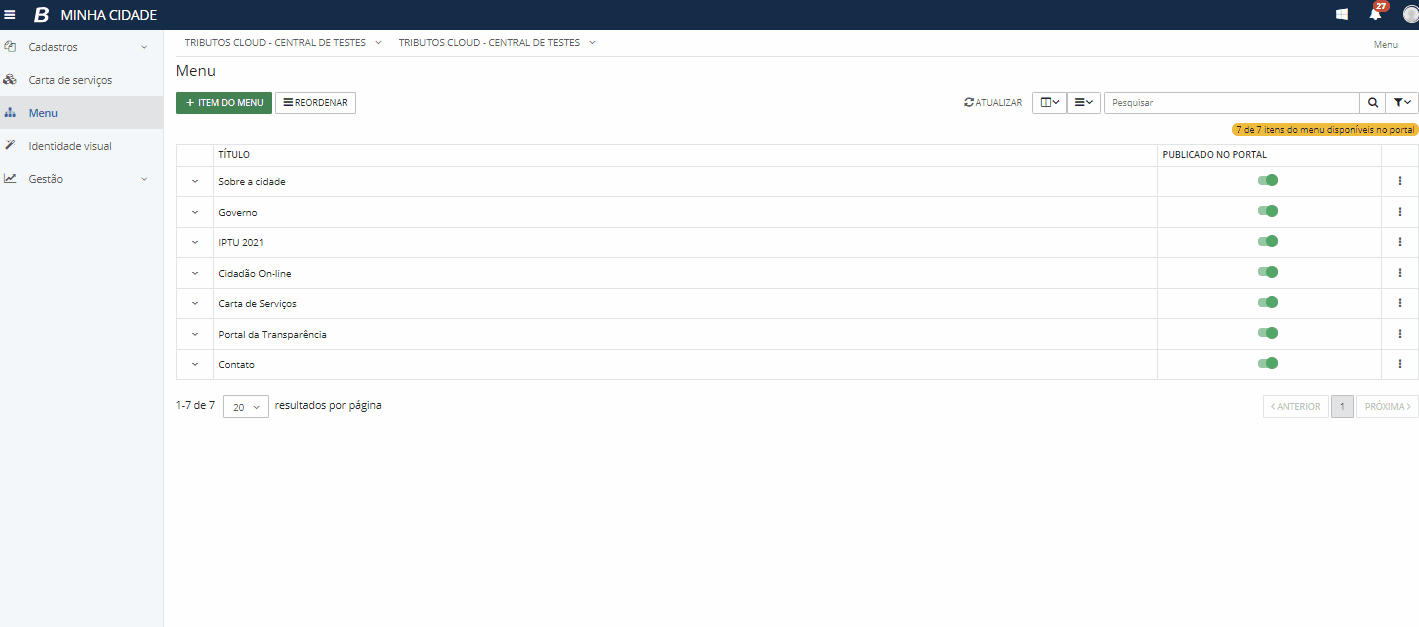Go to Identidade visual in sidebar

(x=70, y=146)
